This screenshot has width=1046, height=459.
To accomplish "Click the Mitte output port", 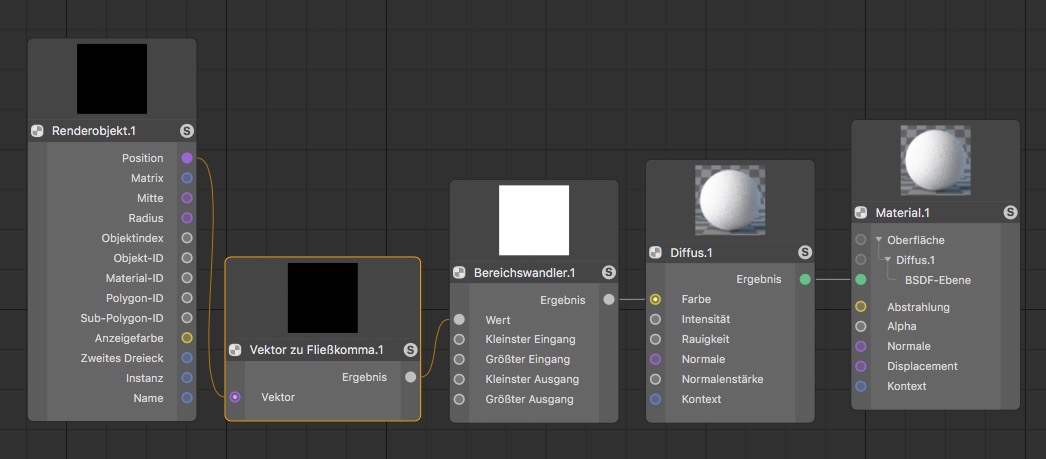I will [187, 198].
